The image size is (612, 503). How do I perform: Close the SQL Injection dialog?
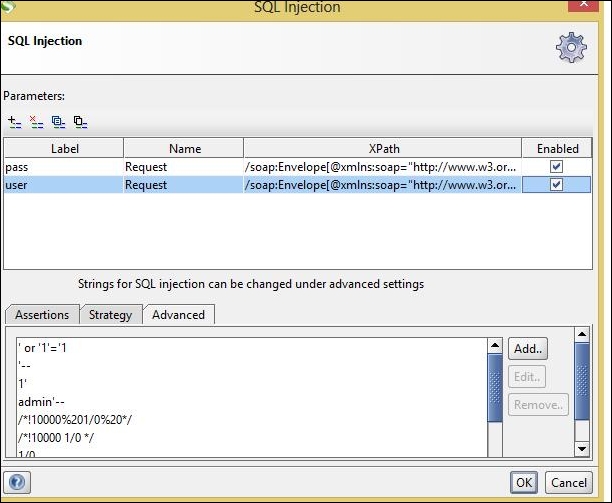583,5
